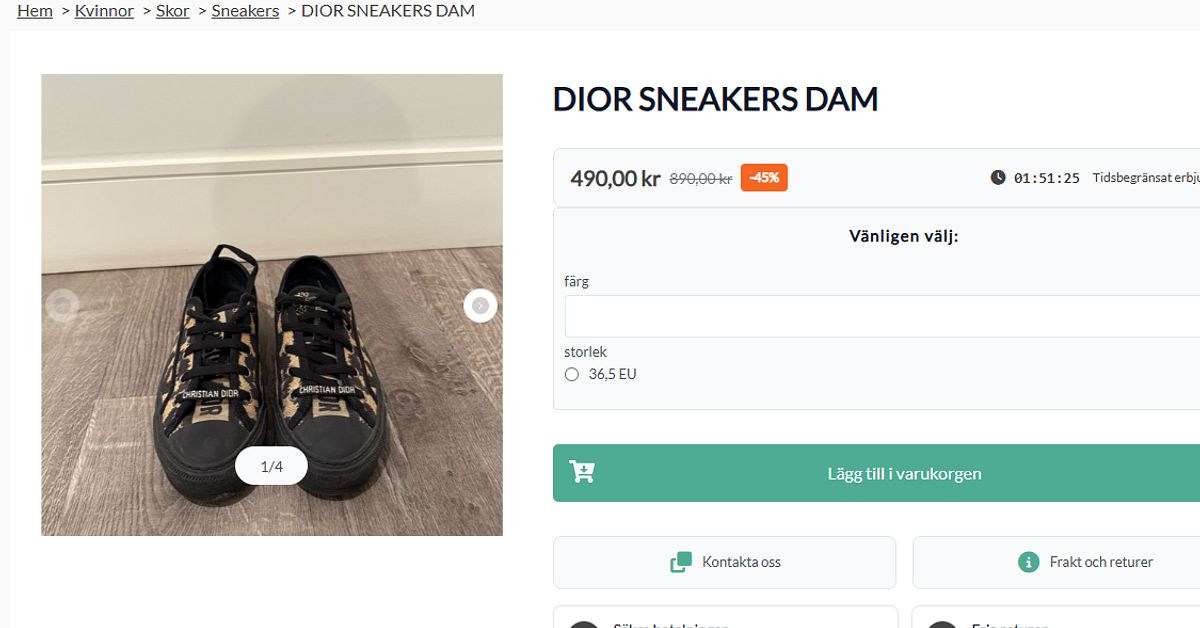This screenshot has height=628, width=1200.
Task: Open Frakt och returer information
Action: coord(1056,562)
